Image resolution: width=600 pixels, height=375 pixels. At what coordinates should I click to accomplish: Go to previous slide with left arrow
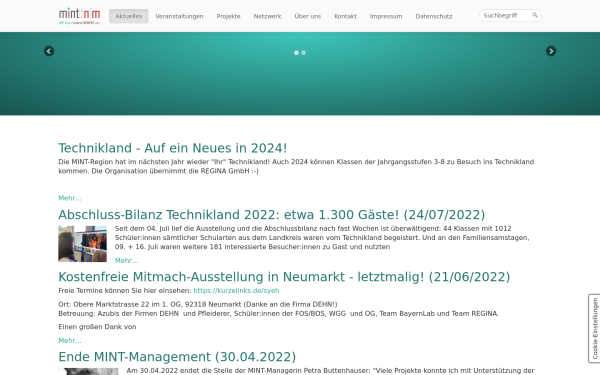coord(49,51)
